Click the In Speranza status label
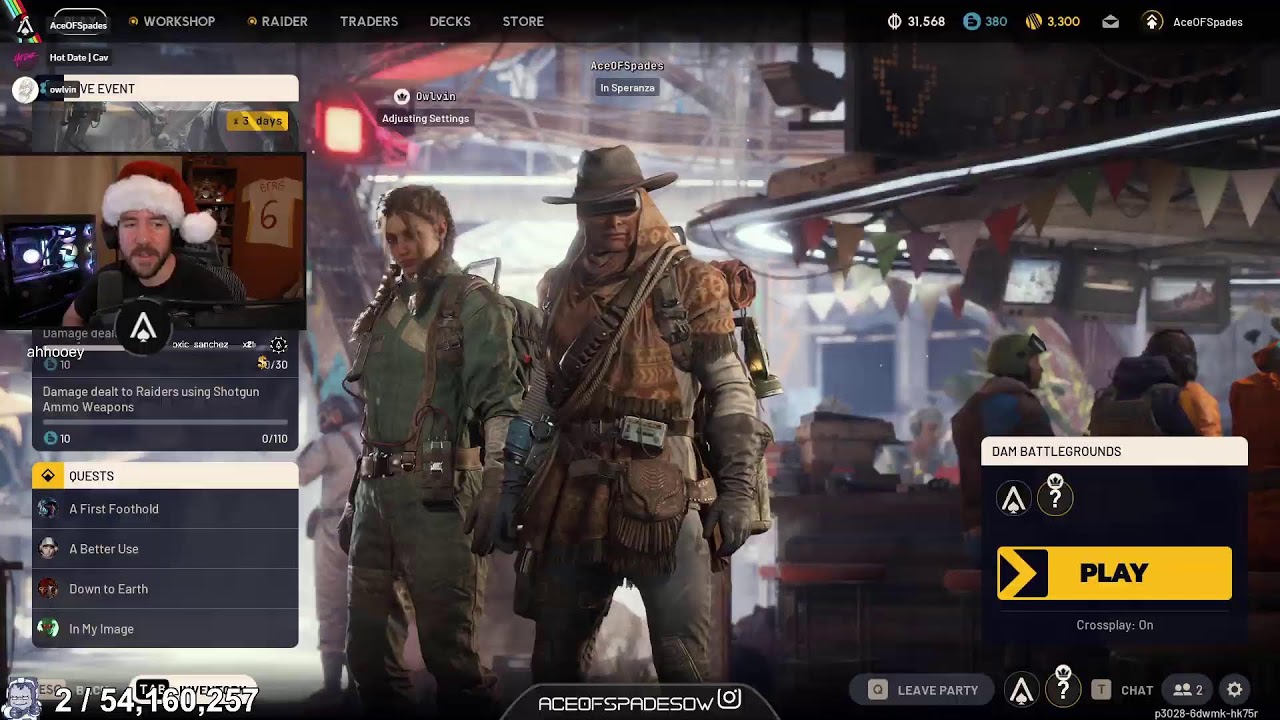Viewport: 1280px width, 720px height. (x=627, y=88)
